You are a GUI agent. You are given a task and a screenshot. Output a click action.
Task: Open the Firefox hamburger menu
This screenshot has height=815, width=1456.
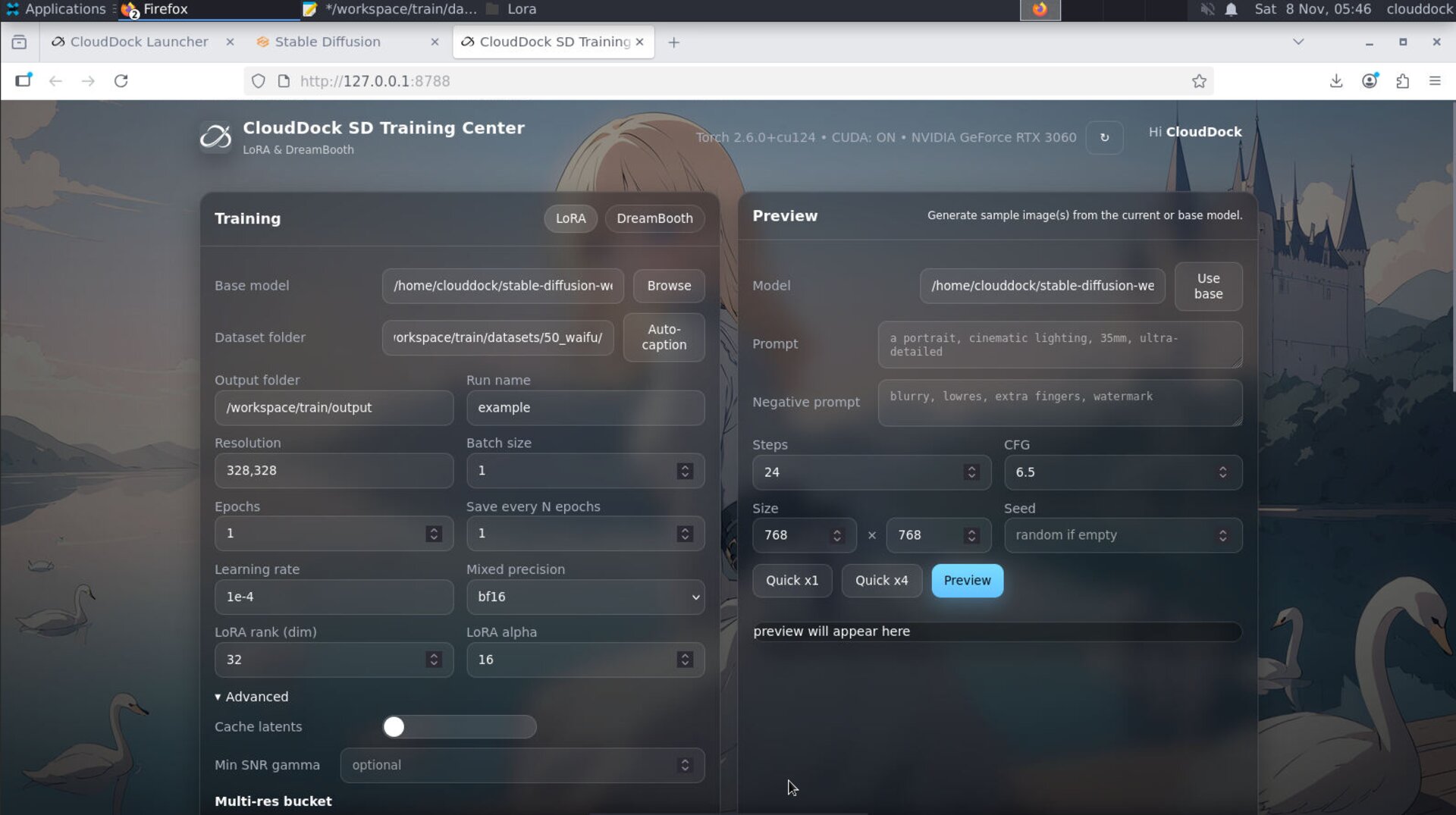pos(1435,81)
